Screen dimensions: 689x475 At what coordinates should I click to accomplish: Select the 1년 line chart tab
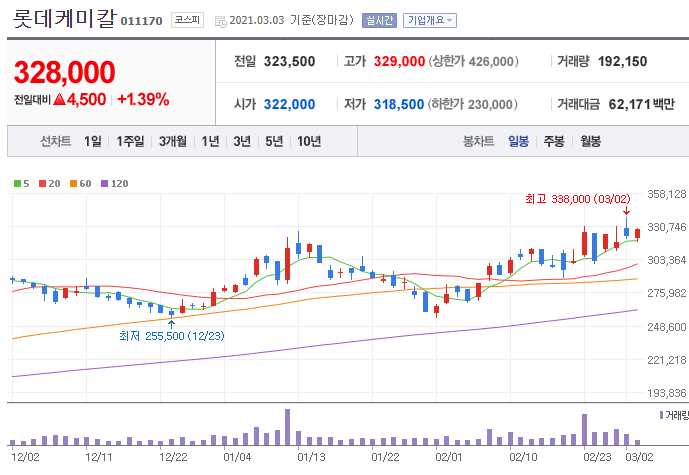210,141
